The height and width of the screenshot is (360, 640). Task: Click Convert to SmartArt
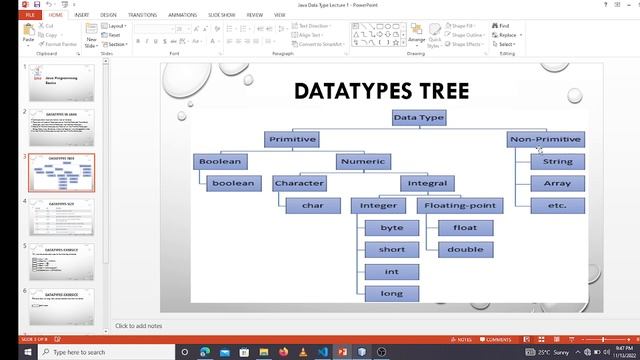(x=318, y=44)
